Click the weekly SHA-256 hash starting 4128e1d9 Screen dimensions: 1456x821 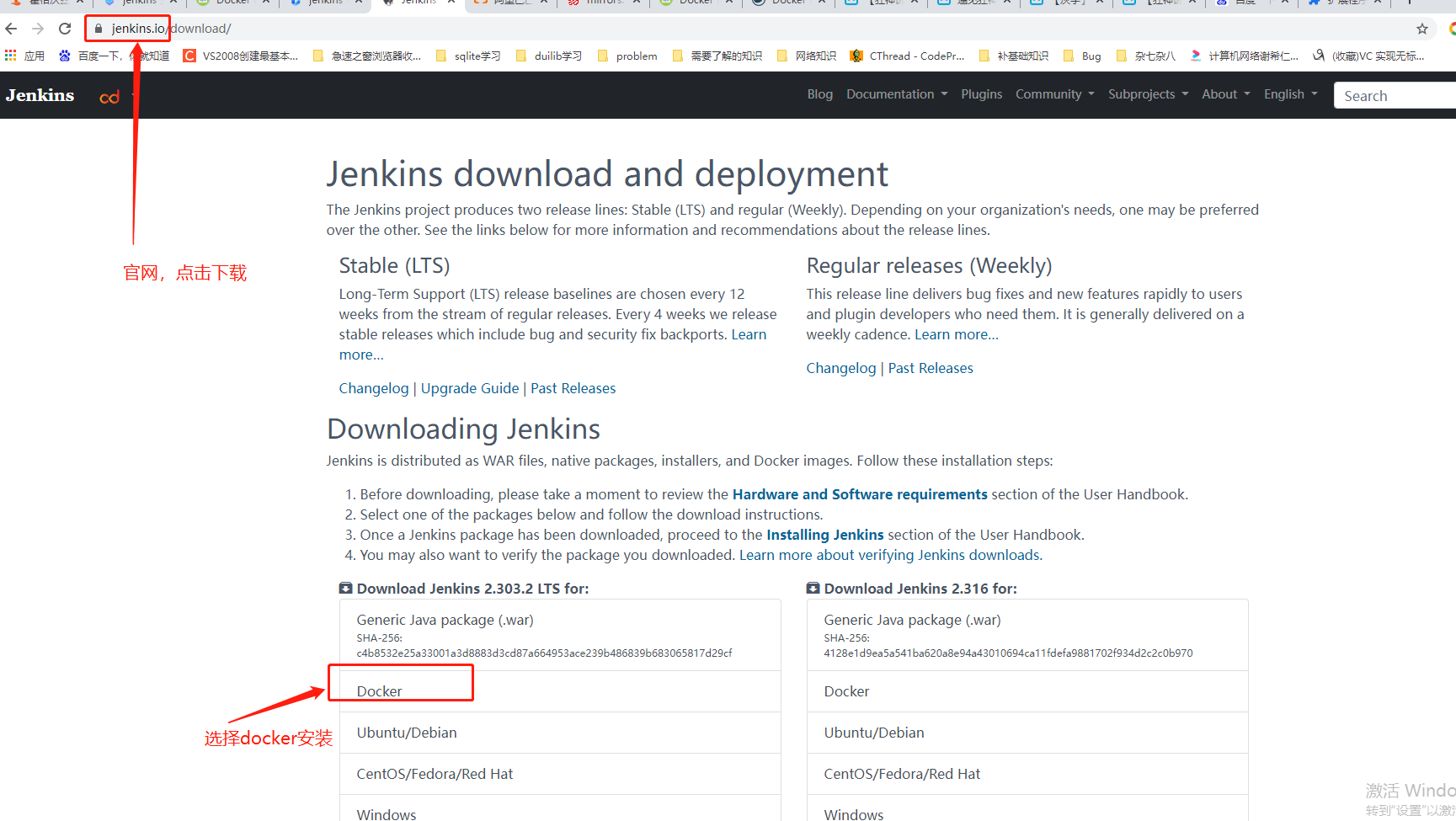point(1008,653)
